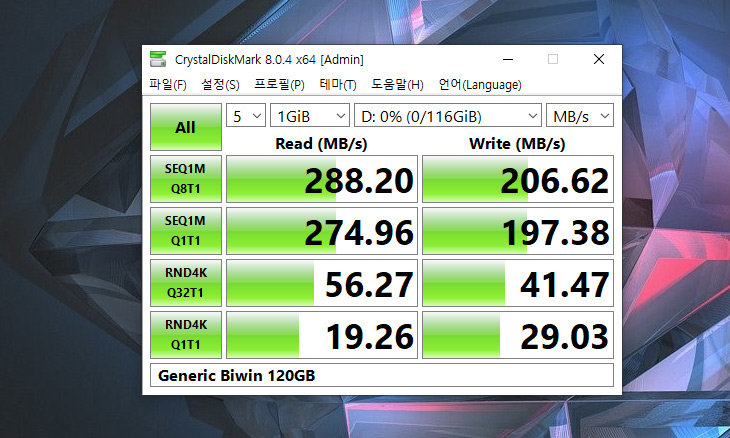Expand the D: 0% (0/116GiB) drive dropdown
Viewport: 730px width, 438px height.
[448, 115]
